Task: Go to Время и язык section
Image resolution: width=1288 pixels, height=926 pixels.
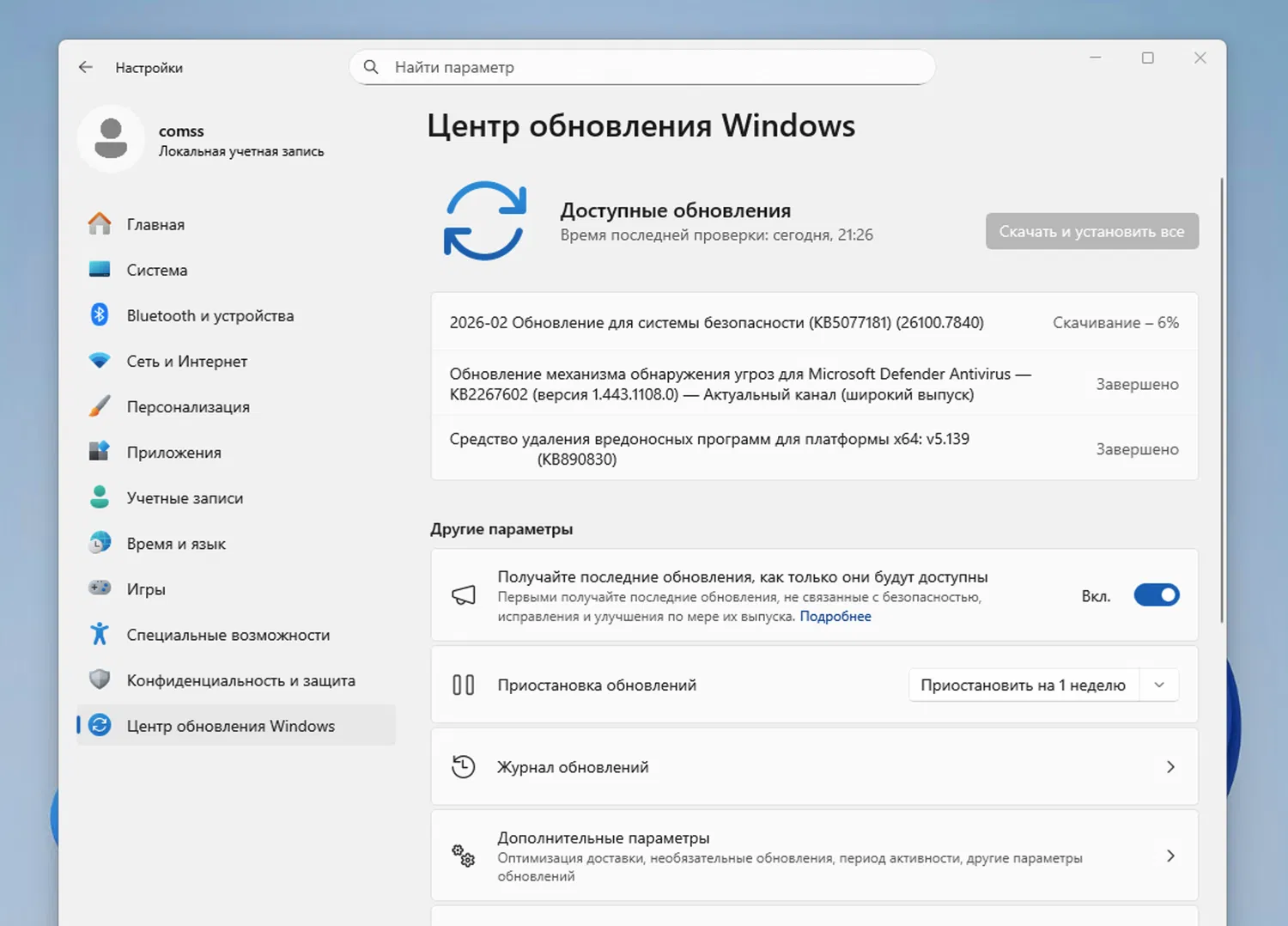Action: coord(236,543)
